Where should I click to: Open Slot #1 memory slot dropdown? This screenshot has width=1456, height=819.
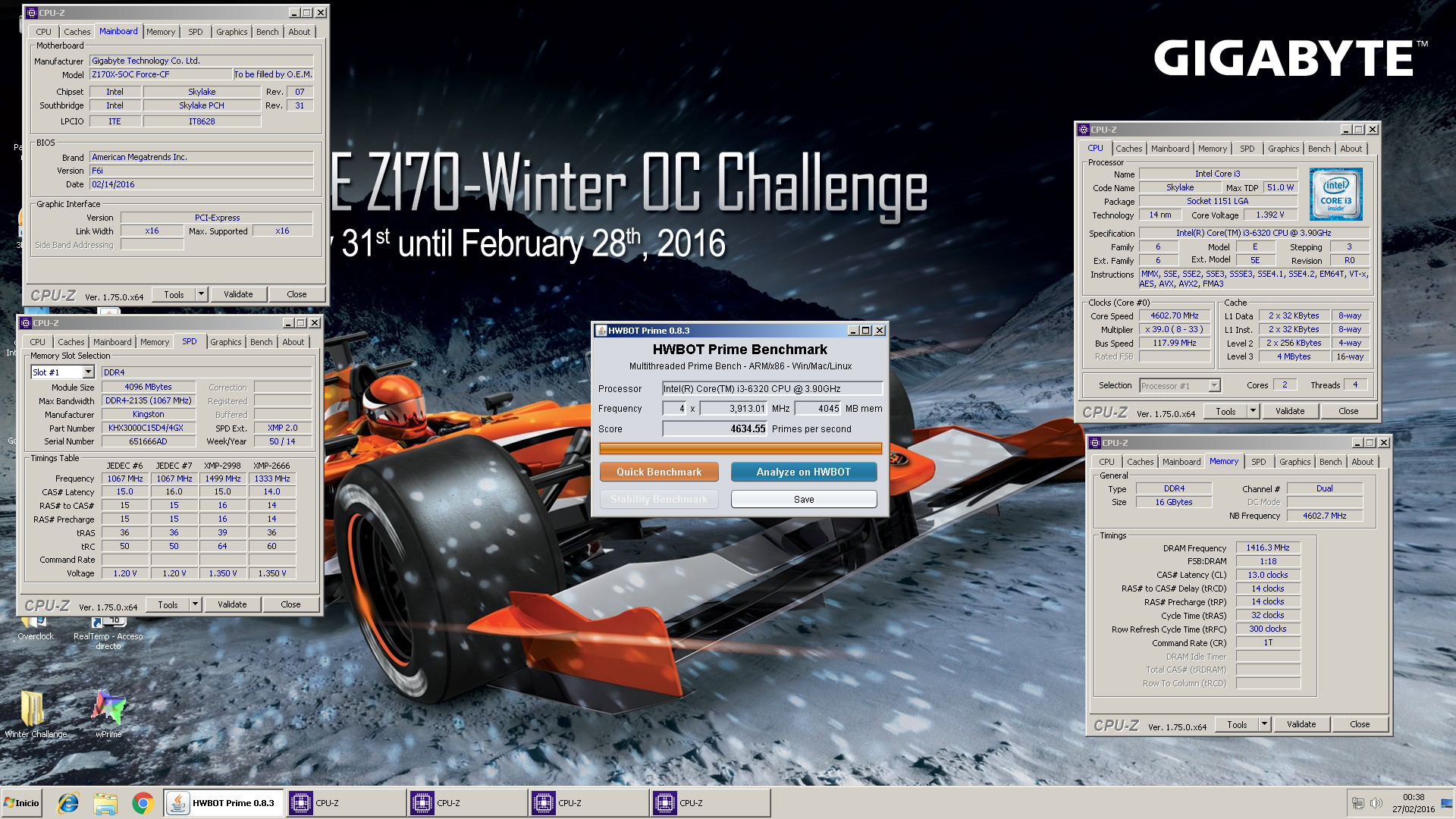[x=88, y=372]
